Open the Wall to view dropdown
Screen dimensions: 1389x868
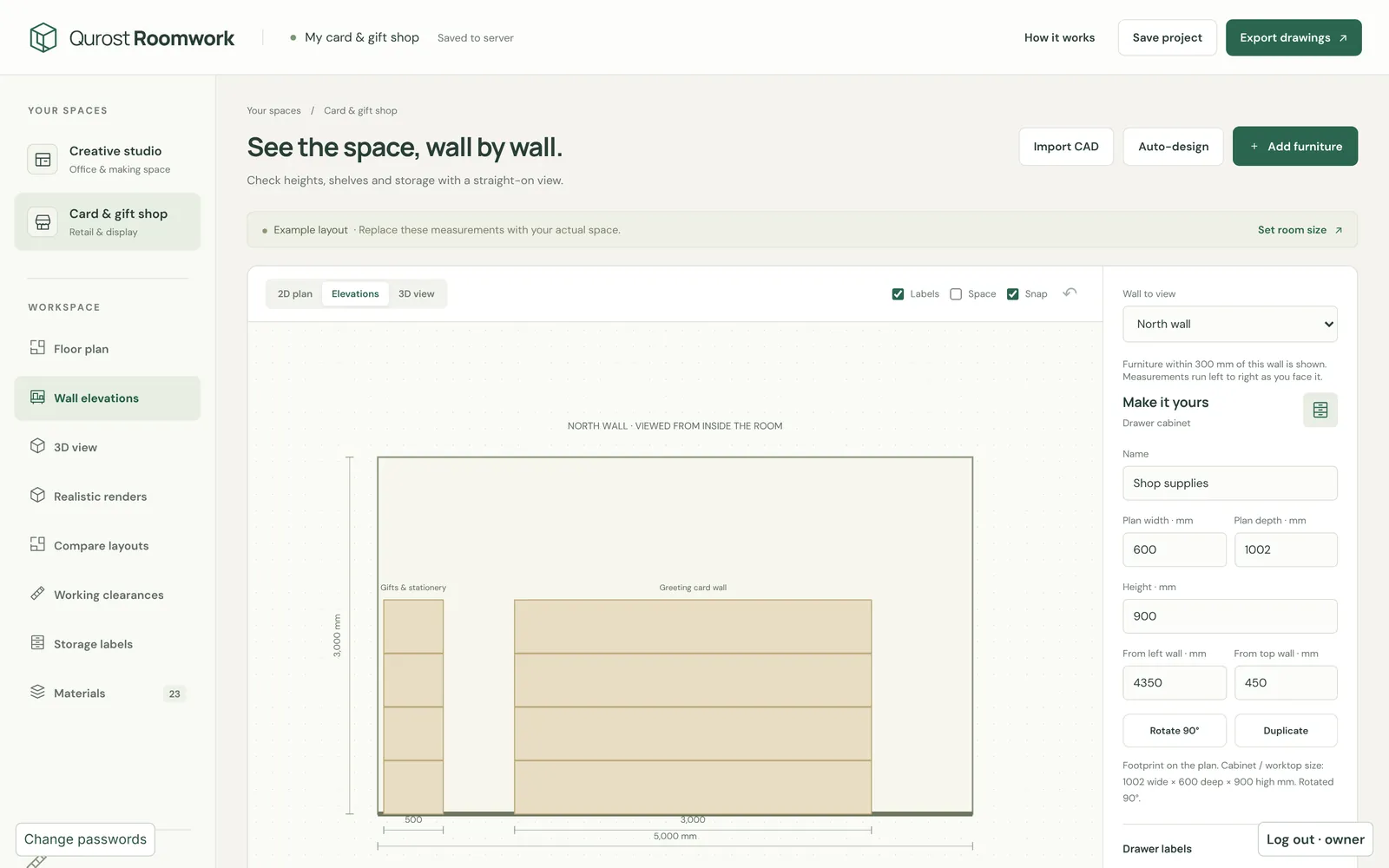pyautogui.click(x=1229, y=324)
